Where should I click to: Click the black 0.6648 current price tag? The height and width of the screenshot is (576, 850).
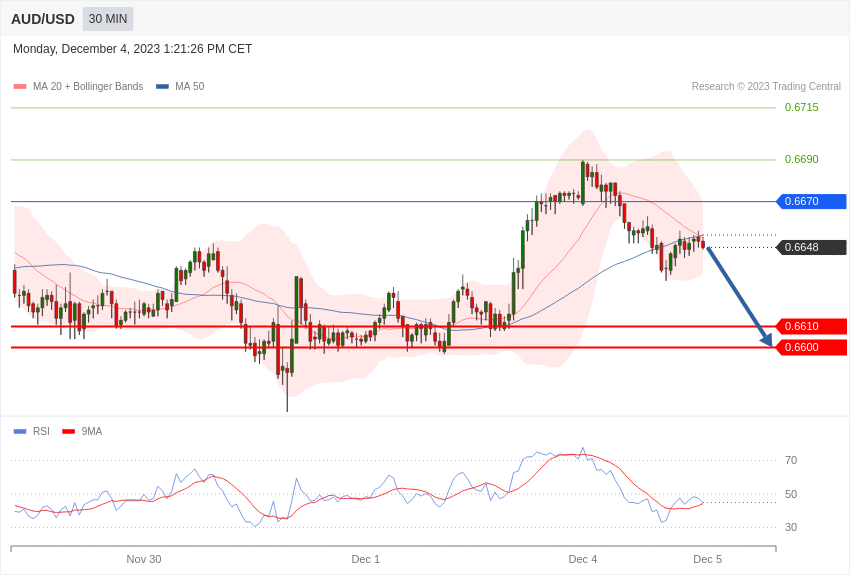[812, 247]
